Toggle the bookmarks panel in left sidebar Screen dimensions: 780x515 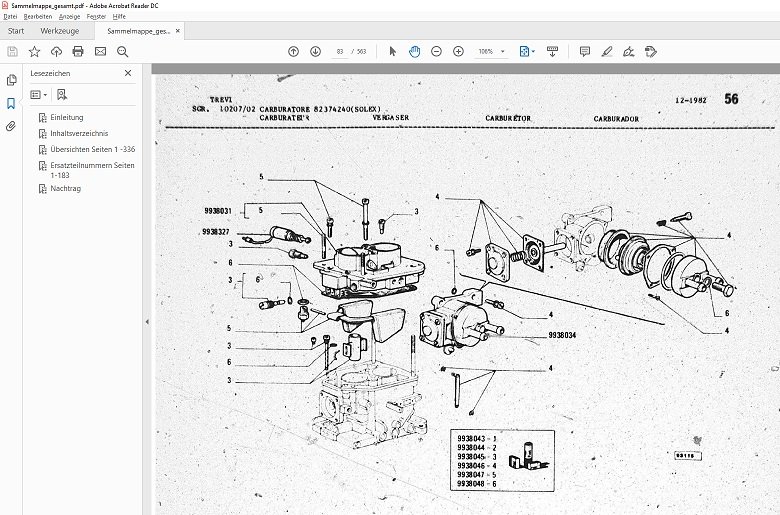11,103
